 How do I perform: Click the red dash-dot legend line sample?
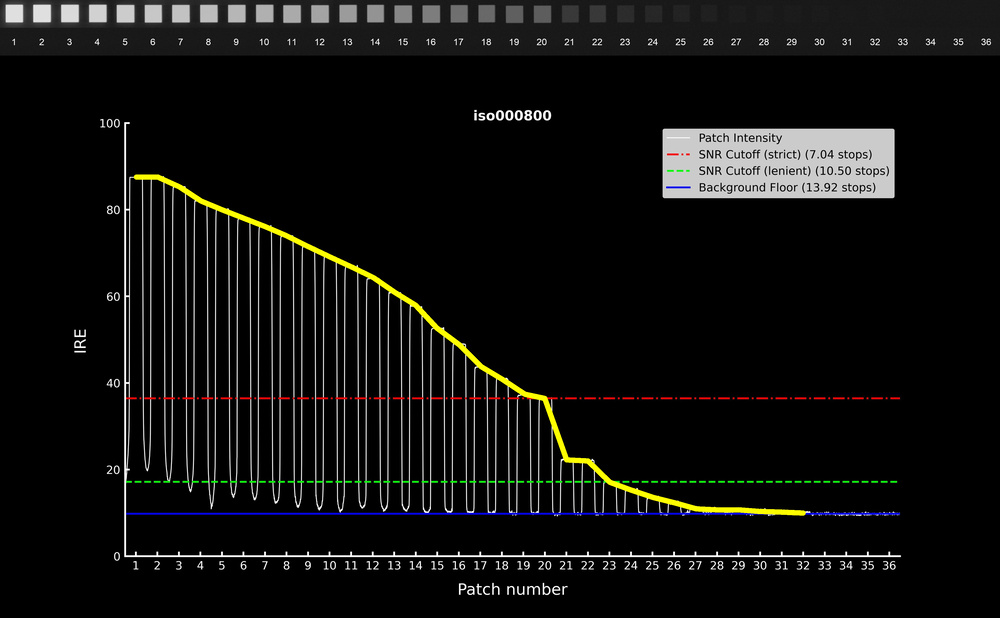tap(680, 154)
